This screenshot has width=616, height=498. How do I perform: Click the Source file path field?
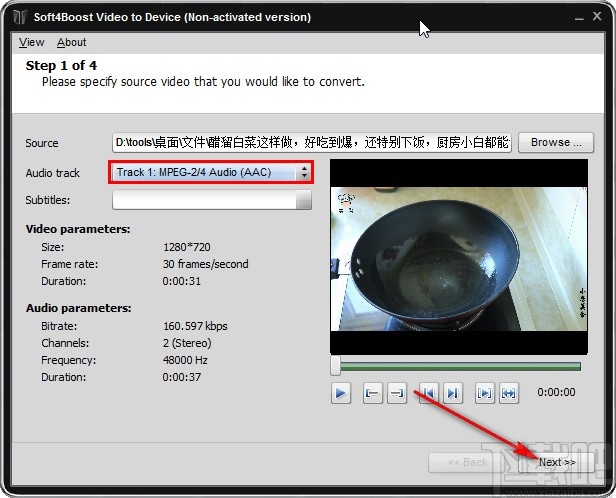tap(312, 142)
